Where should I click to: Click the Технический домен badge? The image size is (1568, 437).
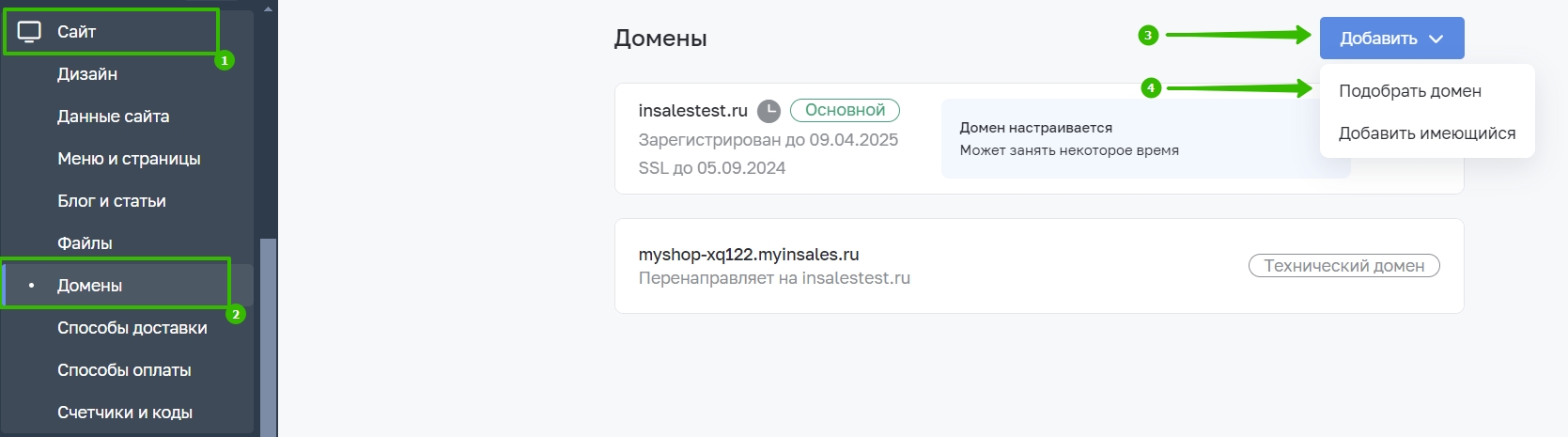click(x=1343, y=266)
